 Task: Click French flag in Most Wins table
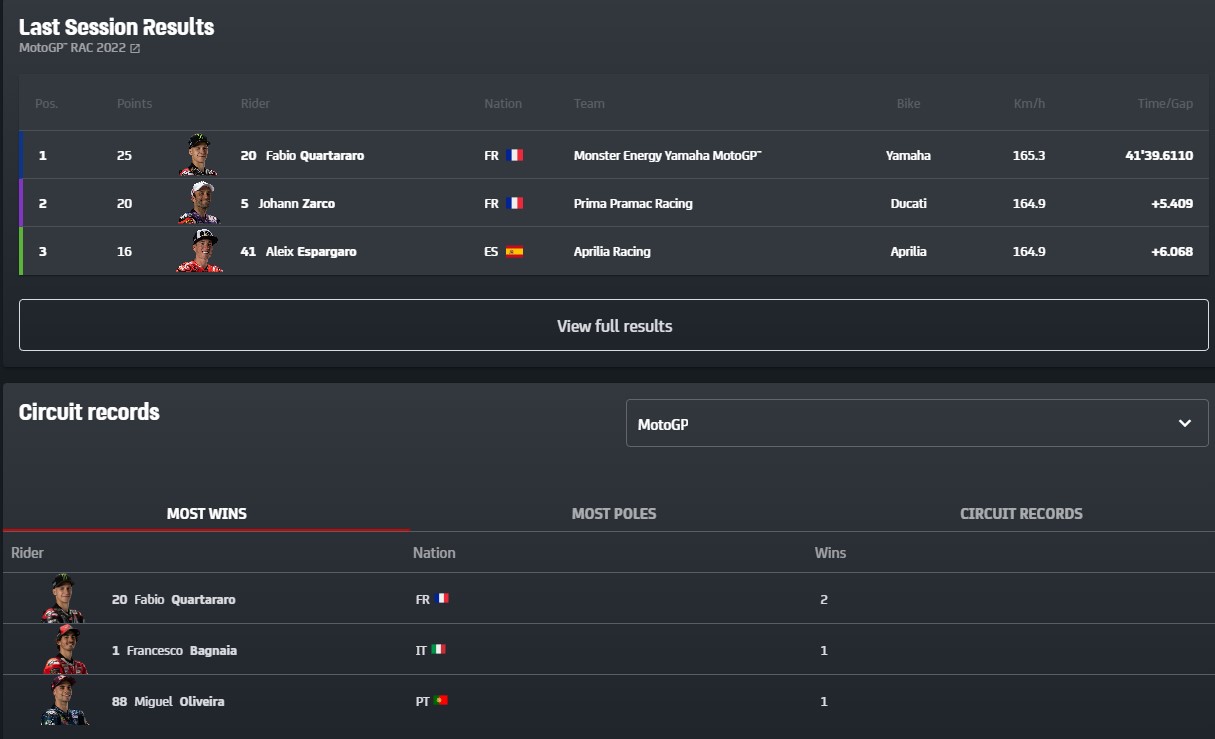coord(442,599)
